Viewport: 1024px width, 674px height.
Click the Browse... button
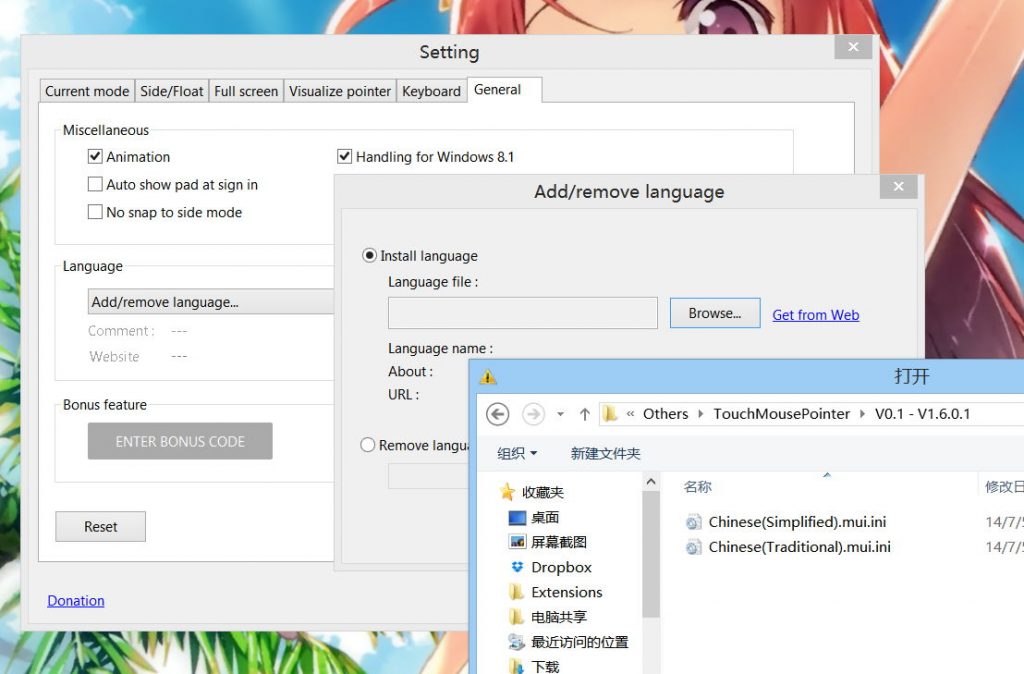(x=714, y=313)
